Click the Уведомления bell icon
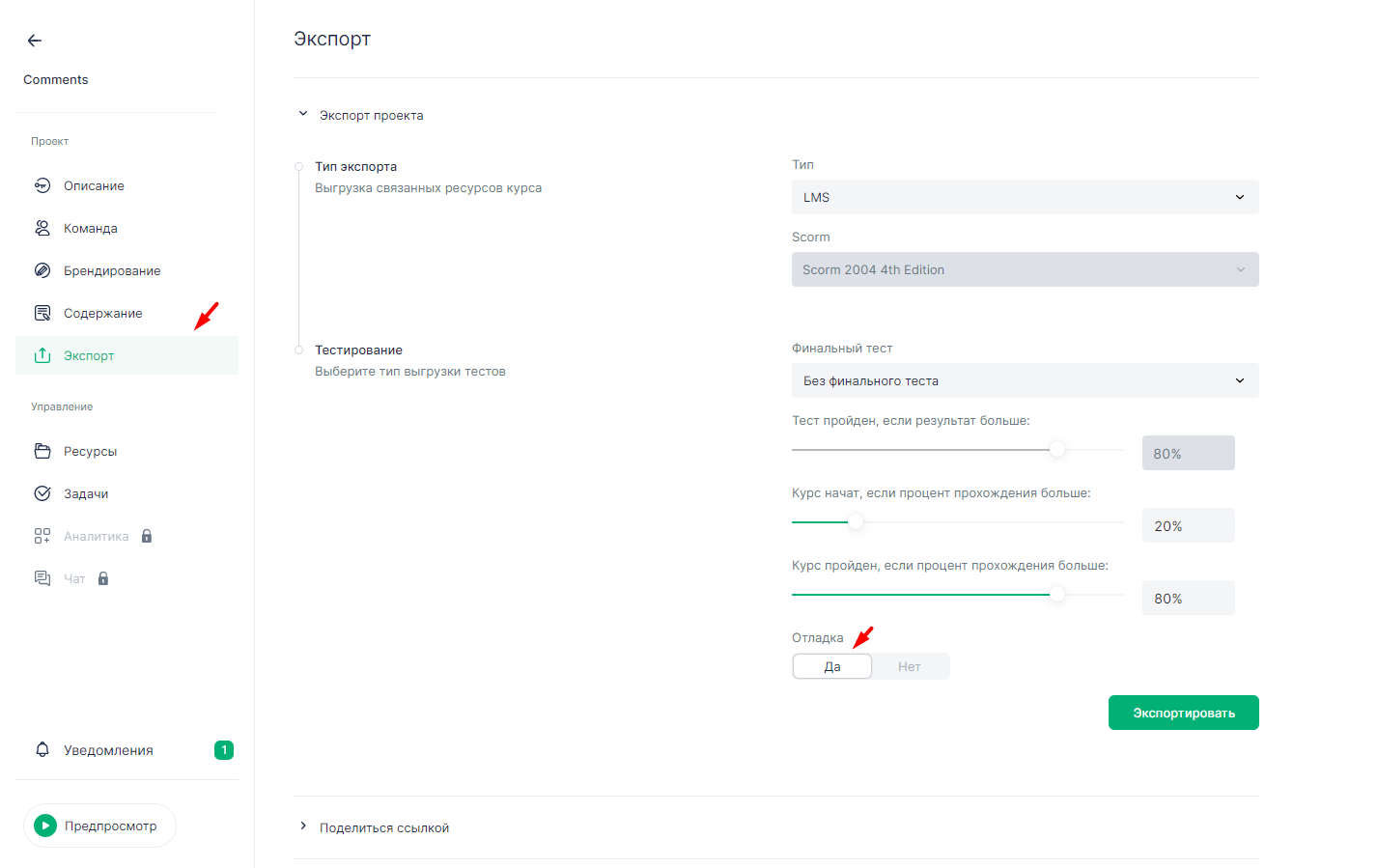 (x=42, y=750)
